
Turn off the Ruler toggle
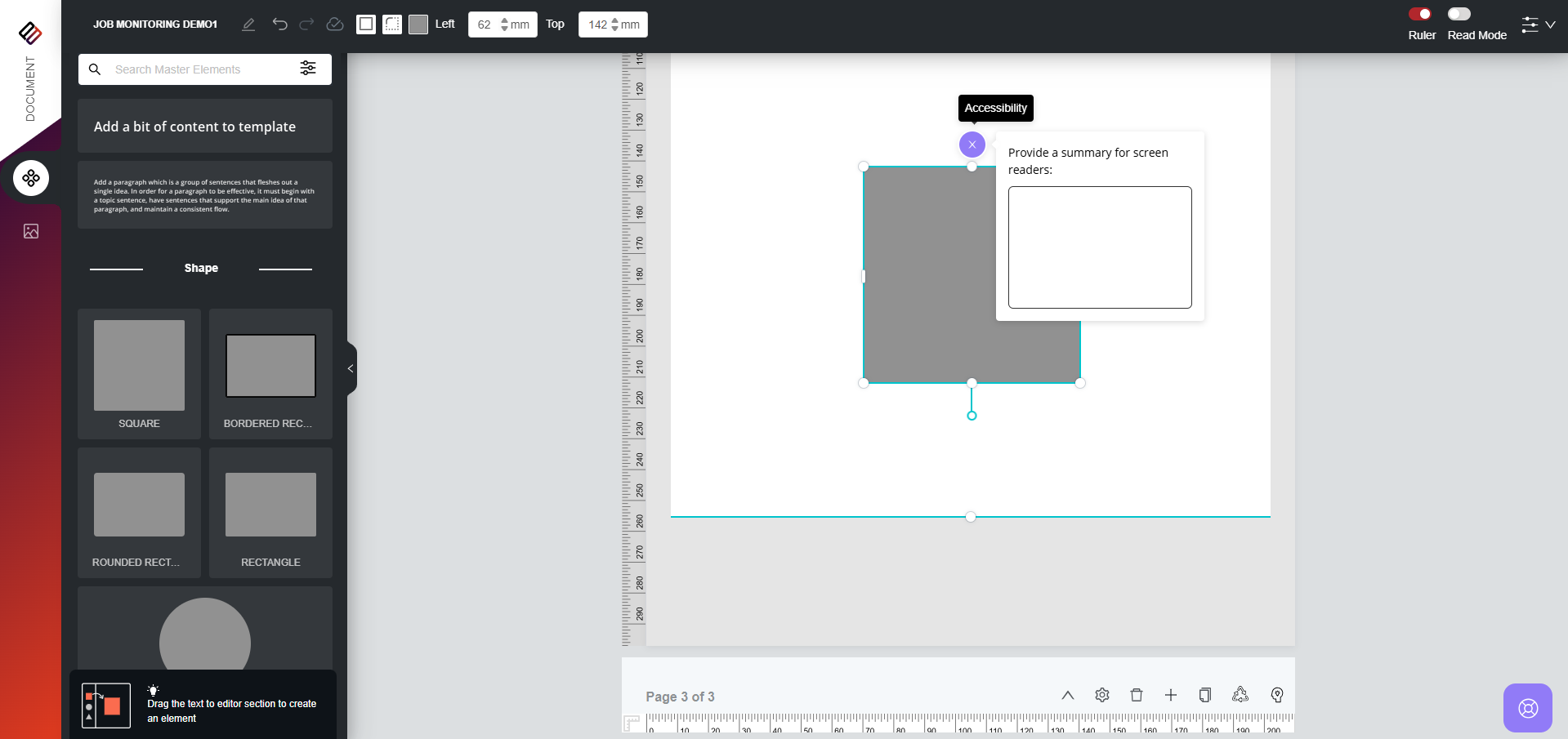[x=1420, y=14]
